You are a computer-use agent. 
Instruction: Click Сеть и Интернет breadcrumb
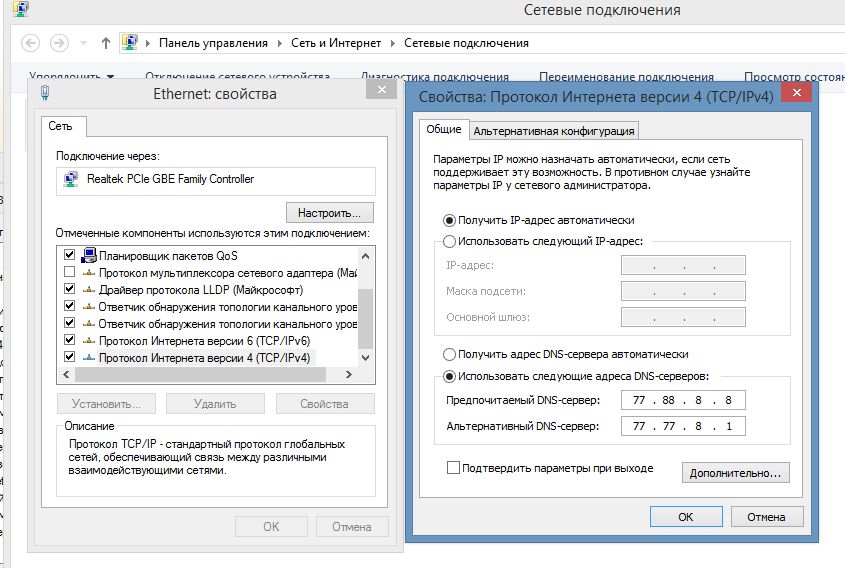pyautogui.click(x=336, y=43)
